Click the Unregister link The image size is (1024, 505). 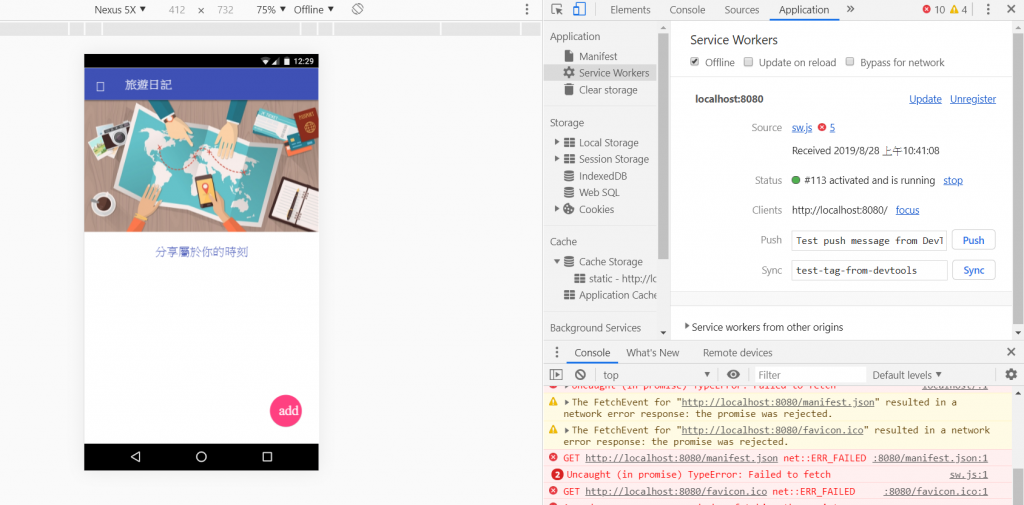point(972,99)
